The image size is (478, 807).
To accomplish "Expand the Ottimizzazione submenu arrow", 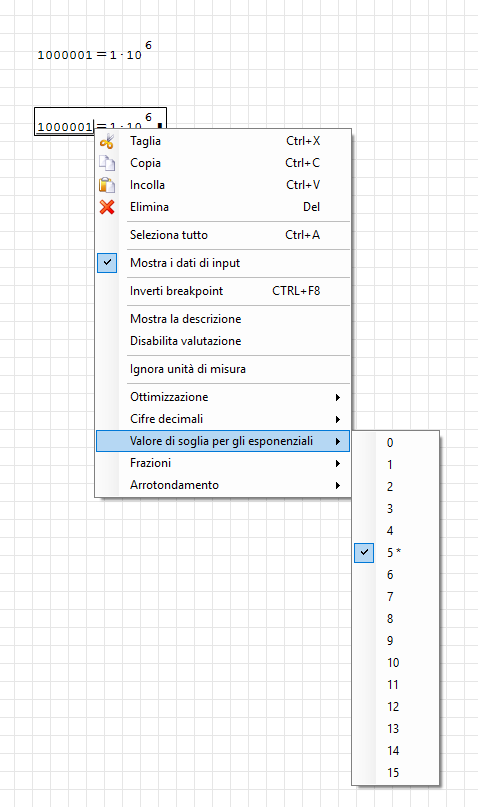I will point(338,397).
